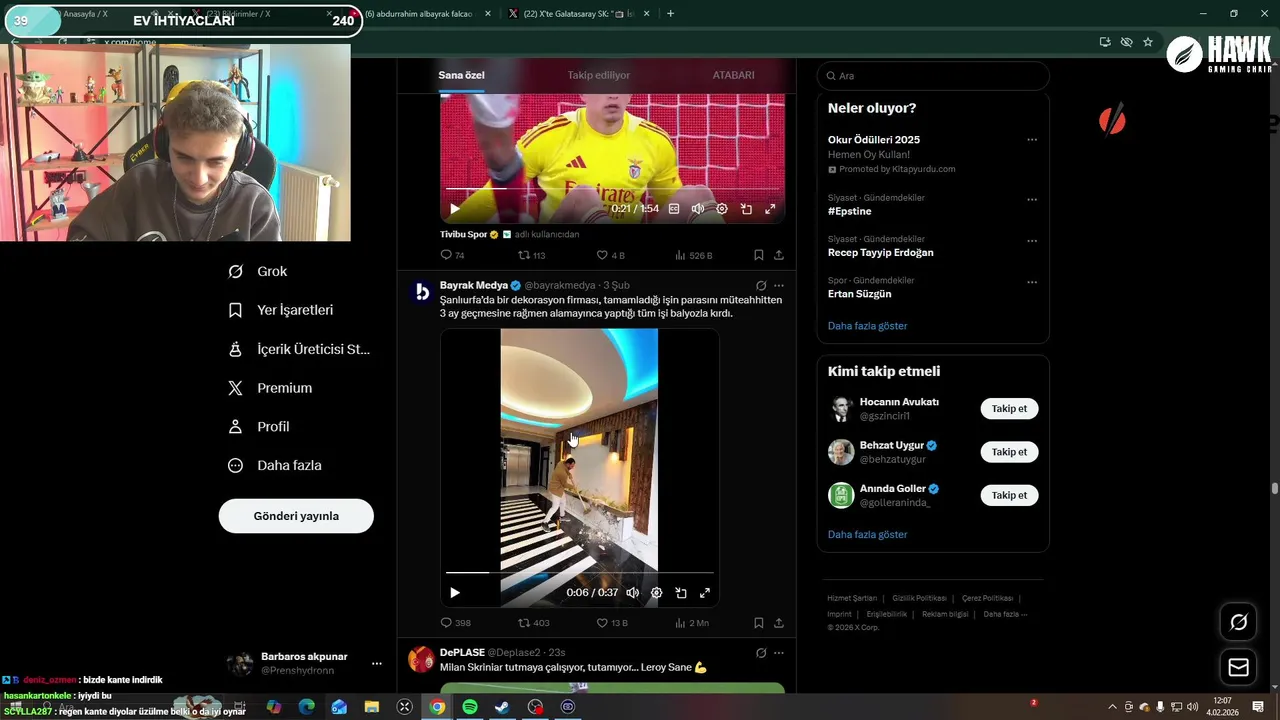This screenshot has height=720, width=1280.
Task: Click Bayrak Medya avatar
Action: (422, 292)
